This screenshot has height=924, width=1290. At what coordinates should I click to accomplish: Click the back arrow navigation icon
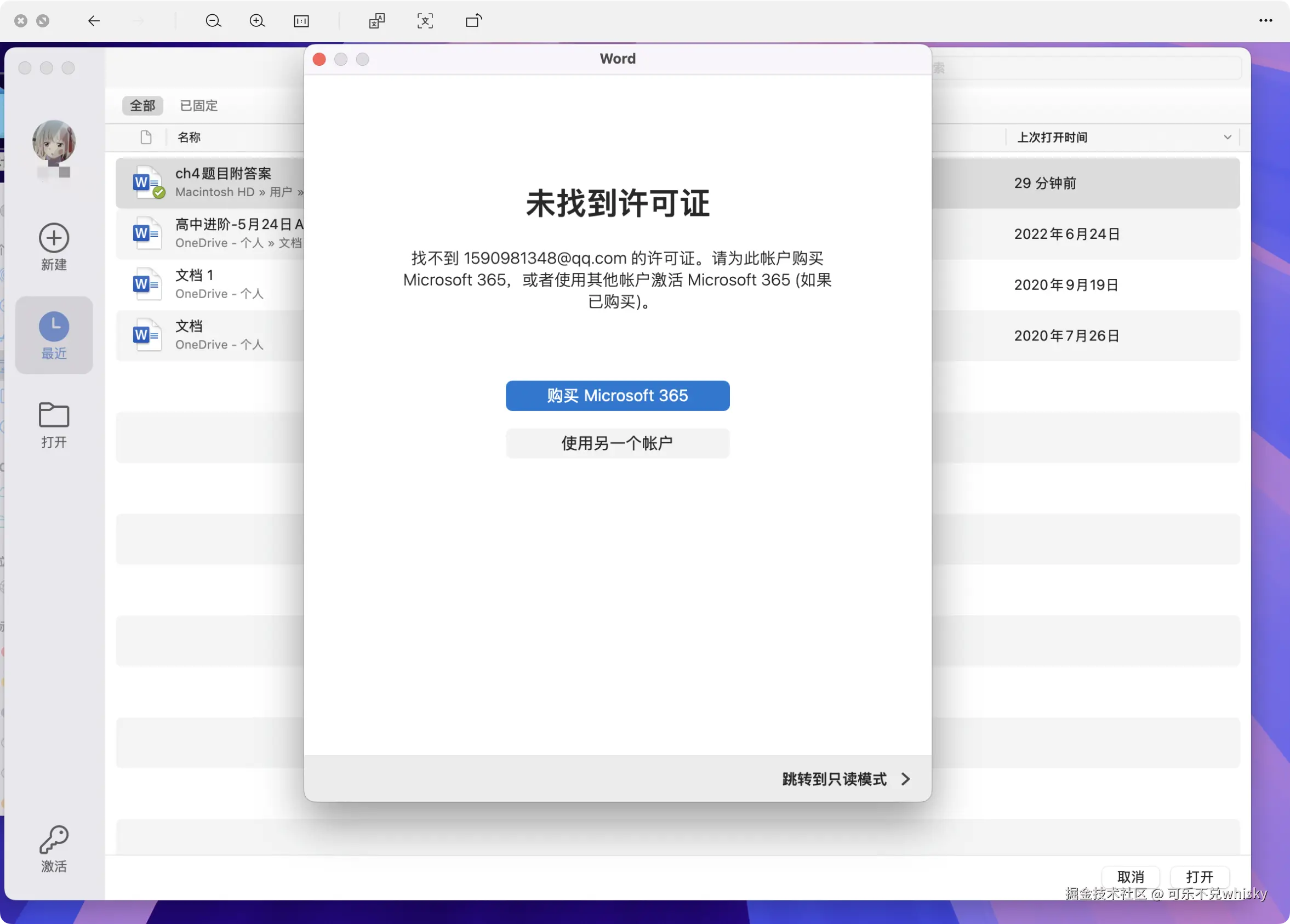click(x=94, y=21)
